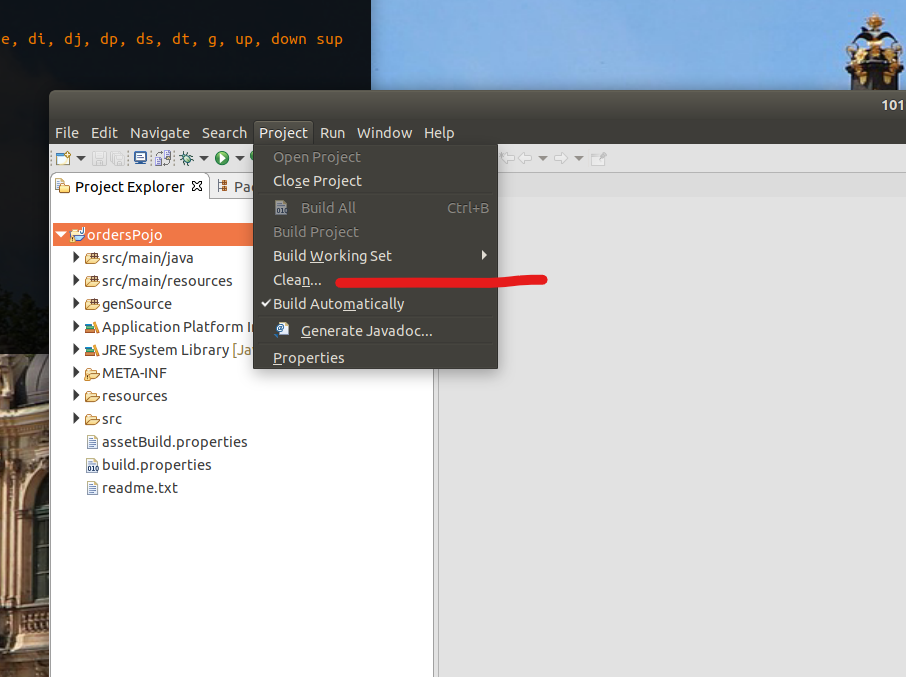Expand the META-INF folder
The image size is (906, 677).
click(76, 373)
